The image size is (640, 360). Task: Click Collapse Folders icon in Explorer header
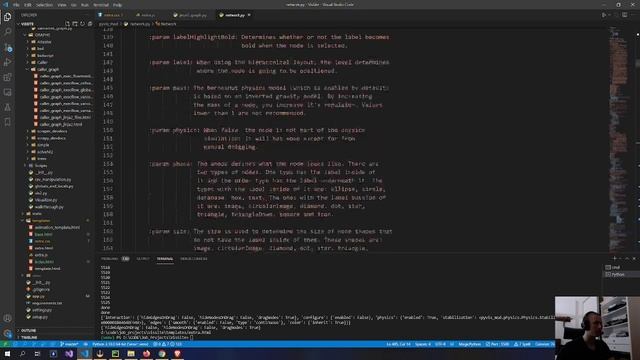pyautogui.click(x=90, y=24)
